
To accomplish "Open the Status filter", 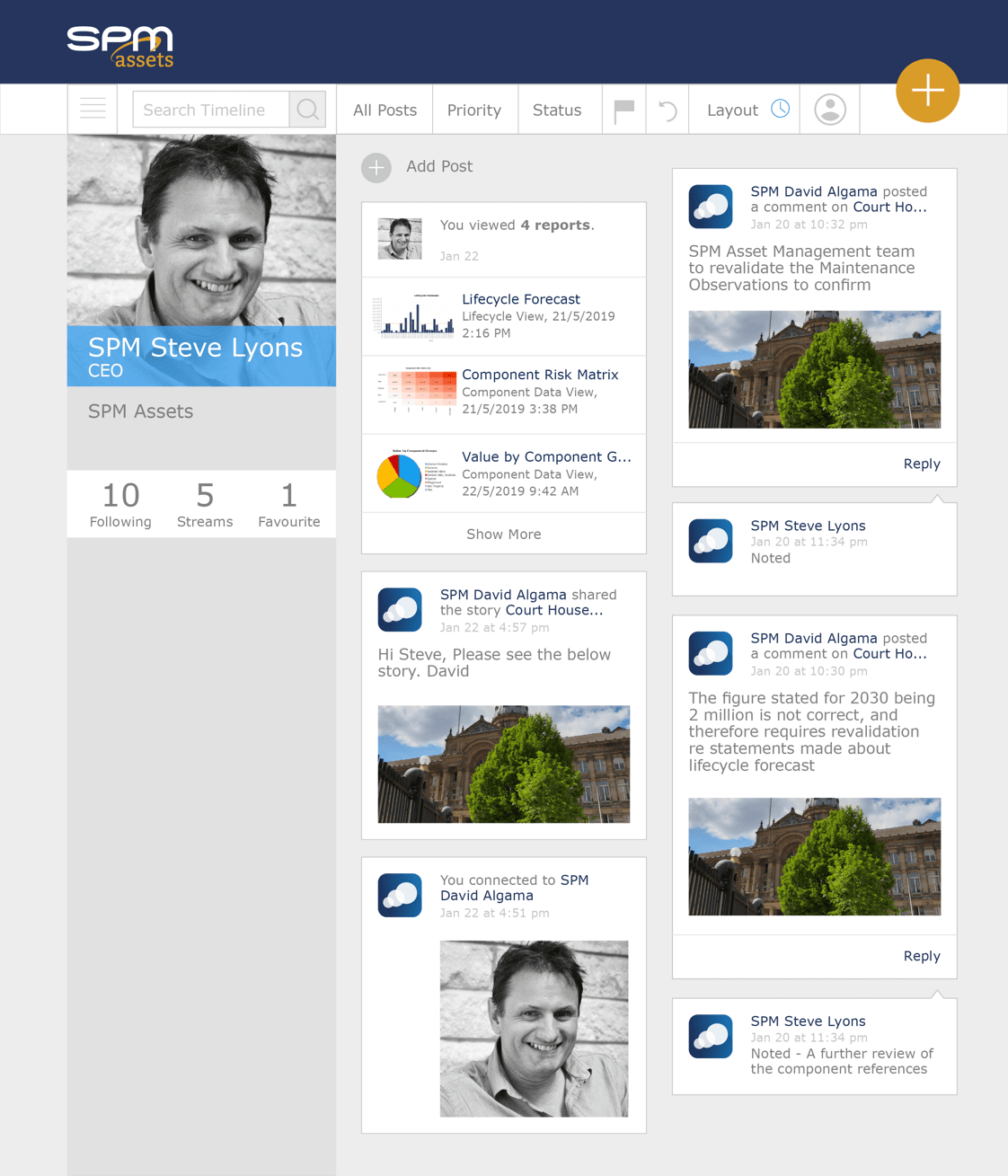I will (556, 110).
